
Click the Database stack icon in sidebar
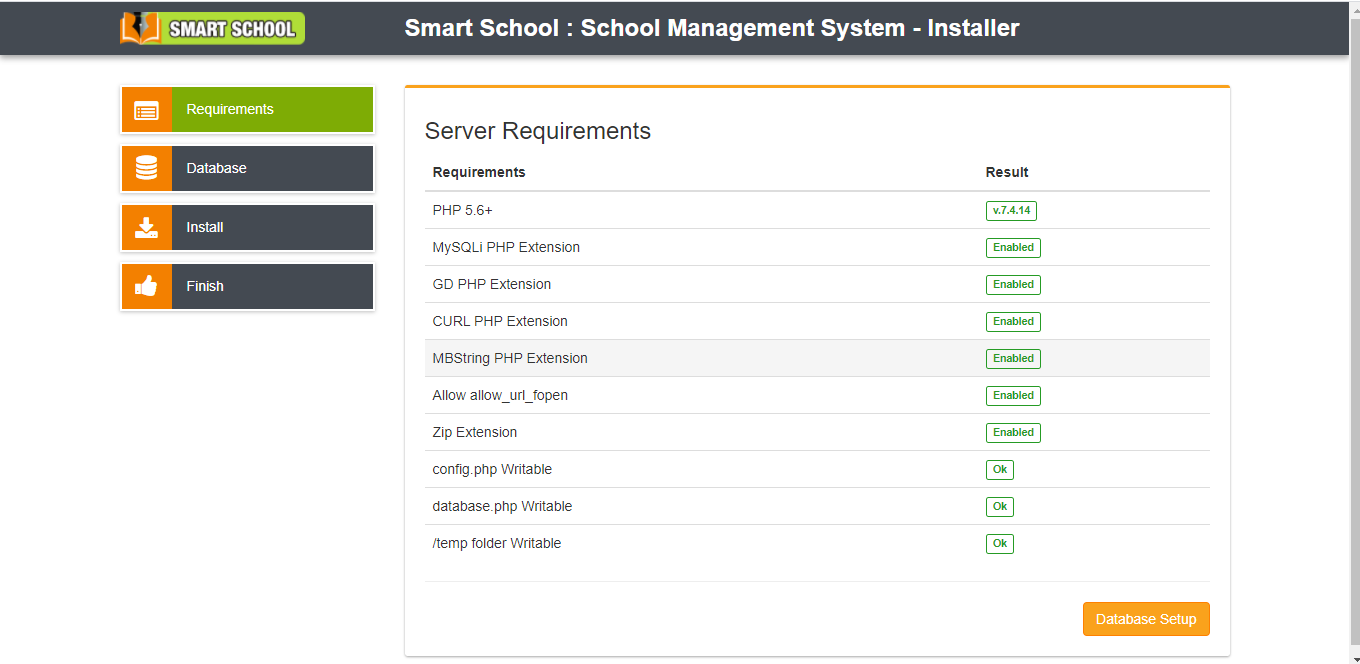tap(146, 169)
